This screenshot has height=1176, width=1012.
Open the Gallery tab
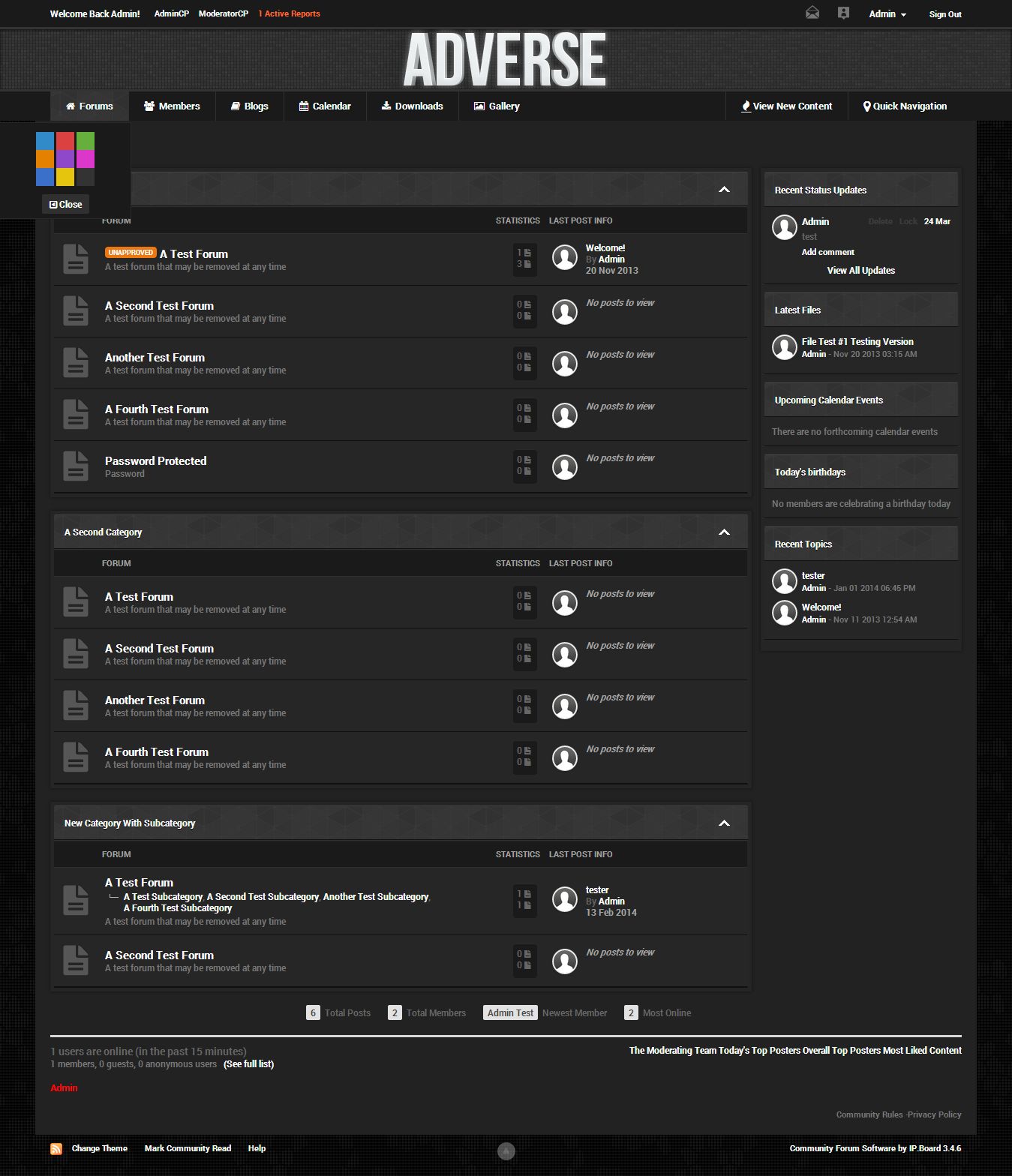pyautogui.click(x=497, y=106)
